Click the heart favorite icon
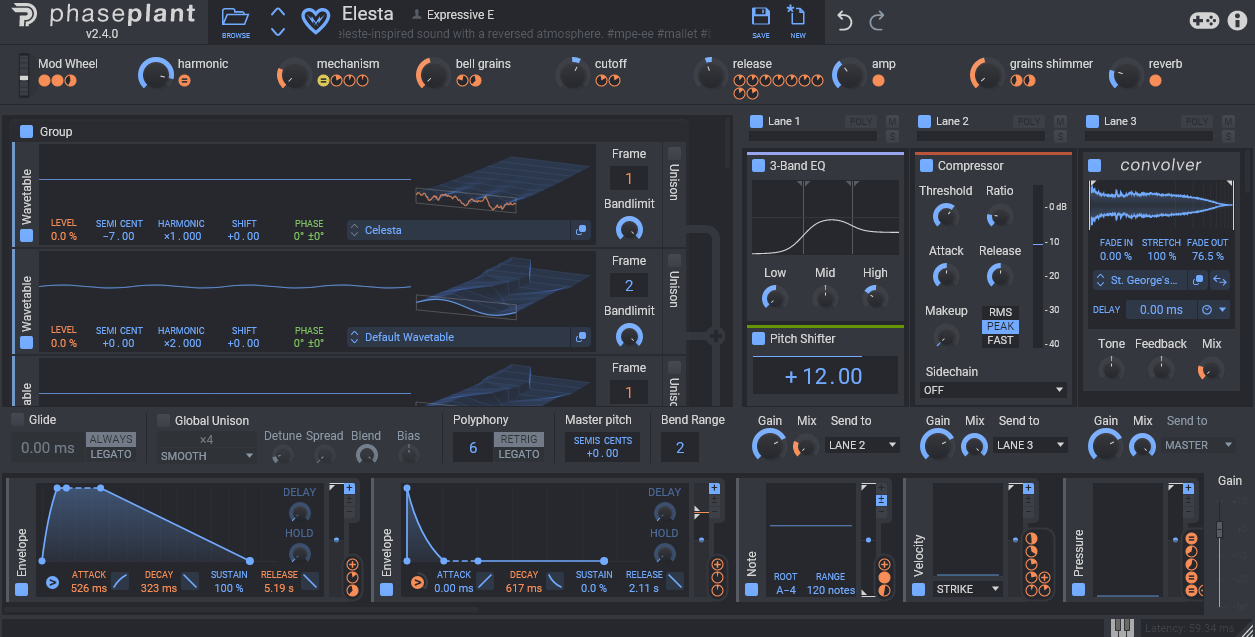The height and width of the screenshot is (637, 1255). (x=316, y=20)
